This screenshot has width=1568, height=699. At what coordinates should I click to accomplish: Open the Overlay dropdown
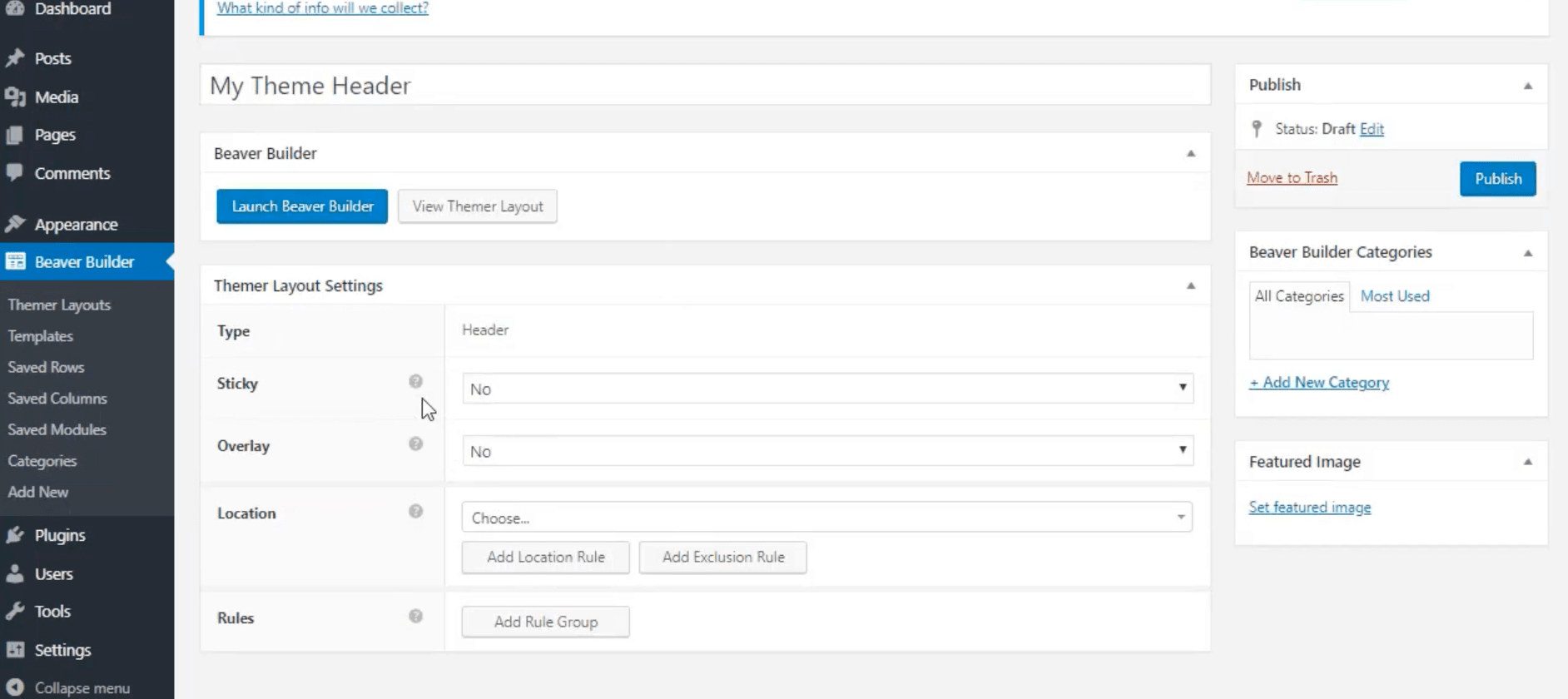(827, 450)
